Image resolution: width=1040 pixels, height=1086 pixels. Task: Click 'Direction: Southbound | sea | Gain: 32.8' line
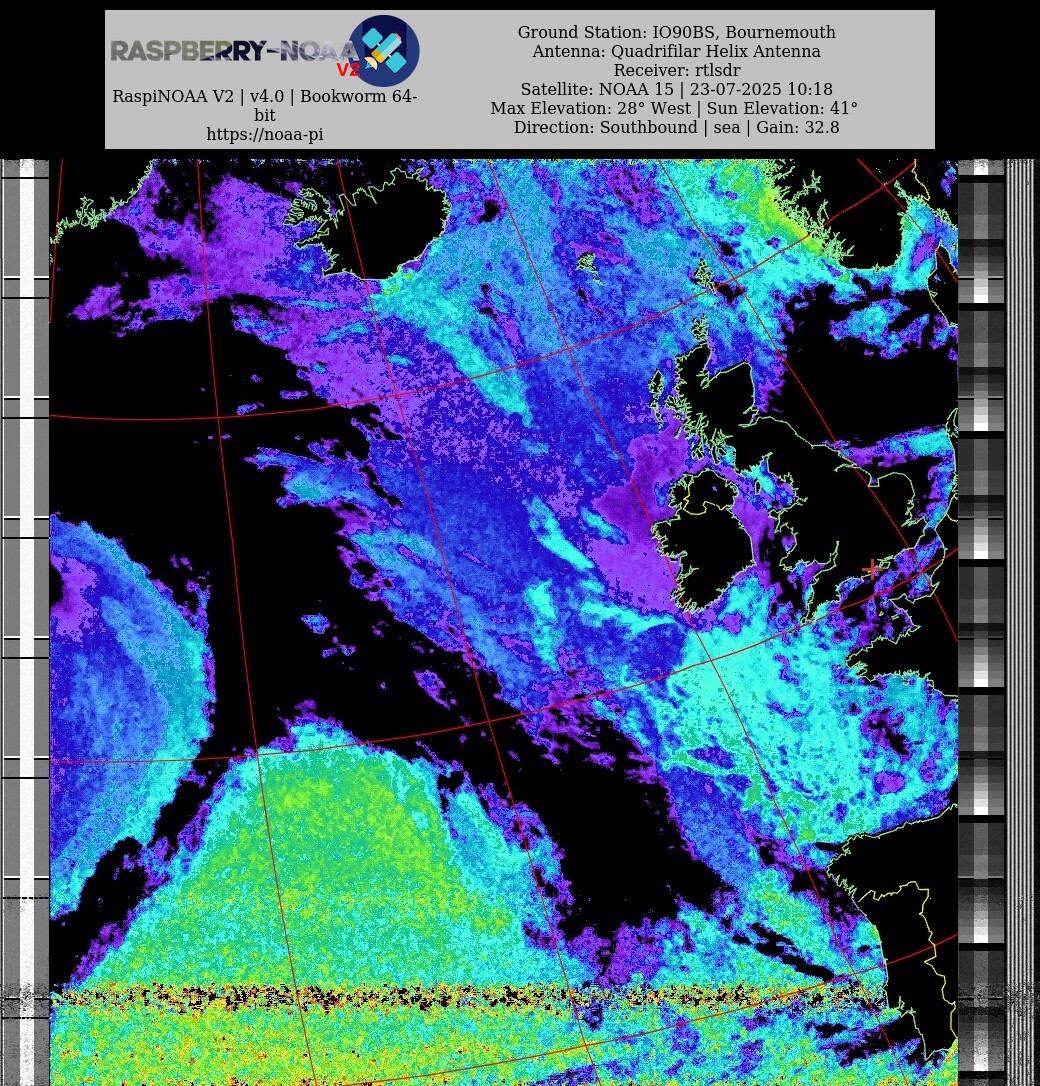pos(676,127)
